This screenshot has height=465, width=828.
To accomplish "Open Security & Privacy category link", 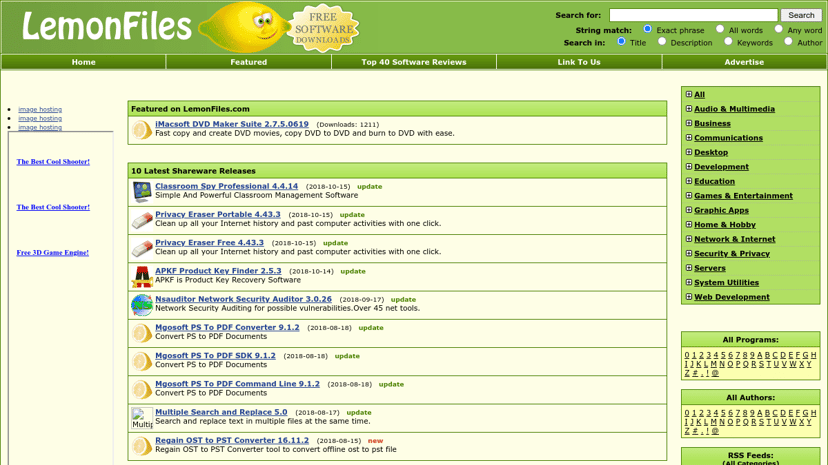I will (732, 253).
